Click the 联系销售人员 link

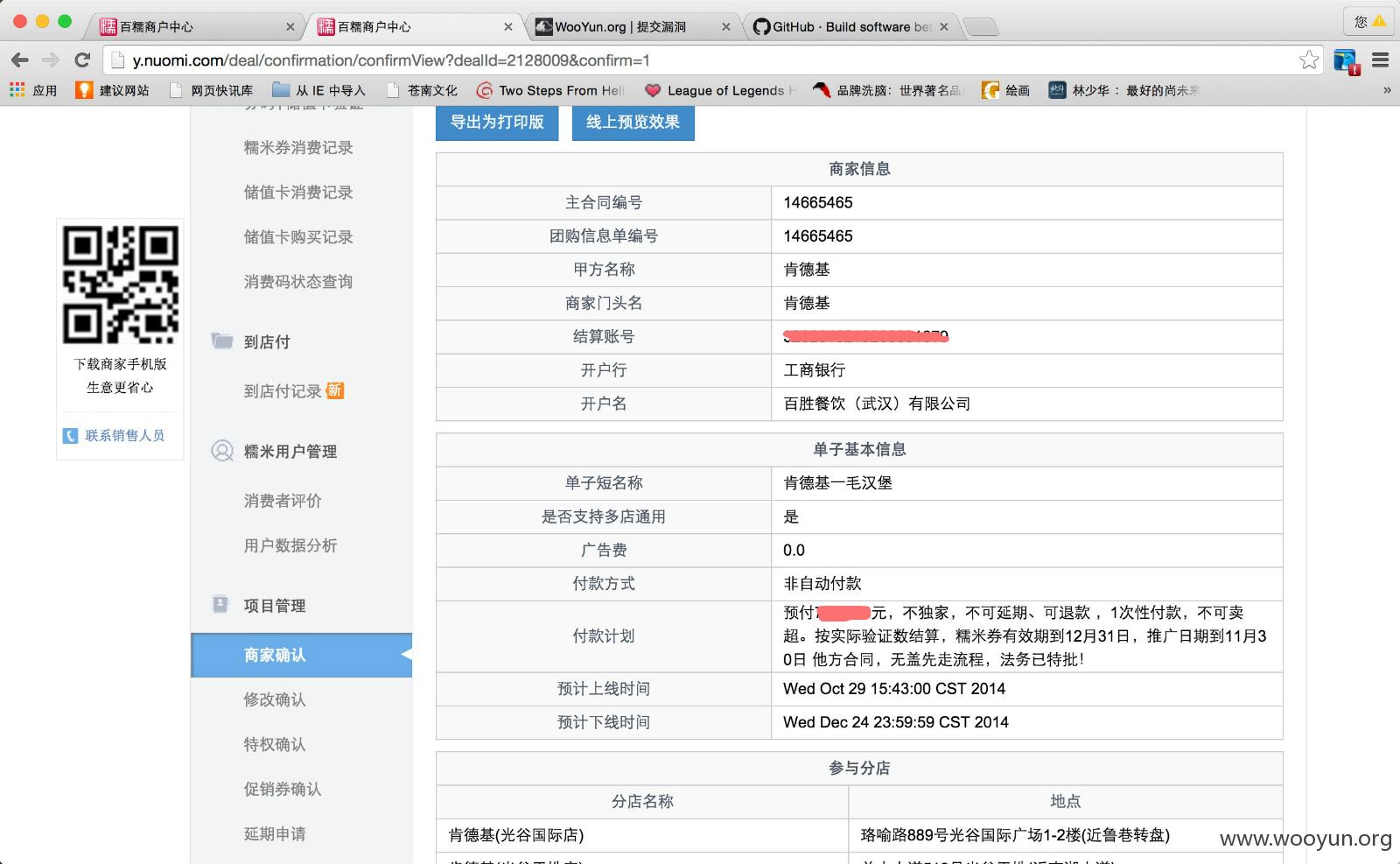pos(125,435)
